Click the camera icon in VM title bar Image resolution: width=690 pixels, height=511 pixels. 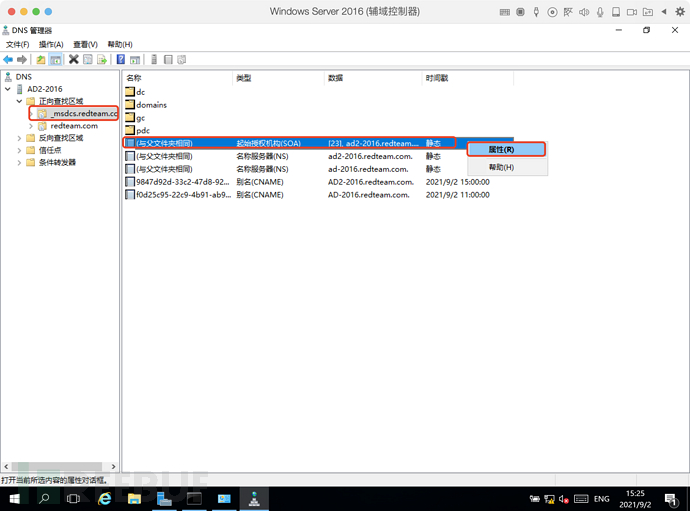click(x=632, y=12)
